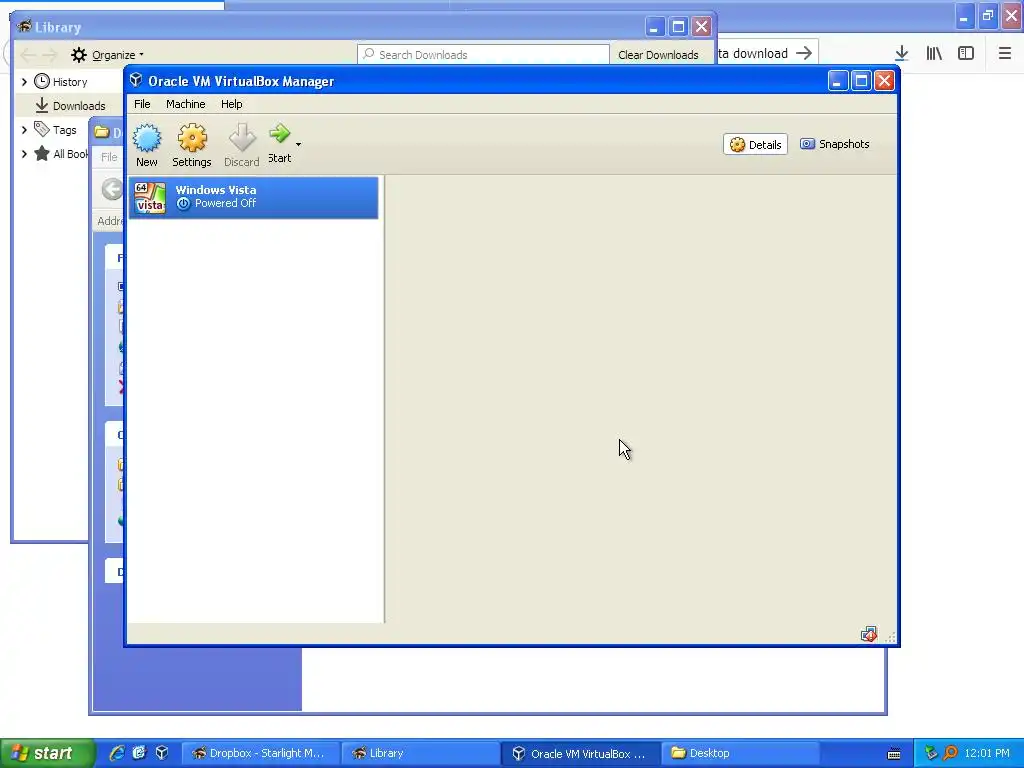Switch to Library taskbar button
1024x768 pixels.
pos(421,753)
